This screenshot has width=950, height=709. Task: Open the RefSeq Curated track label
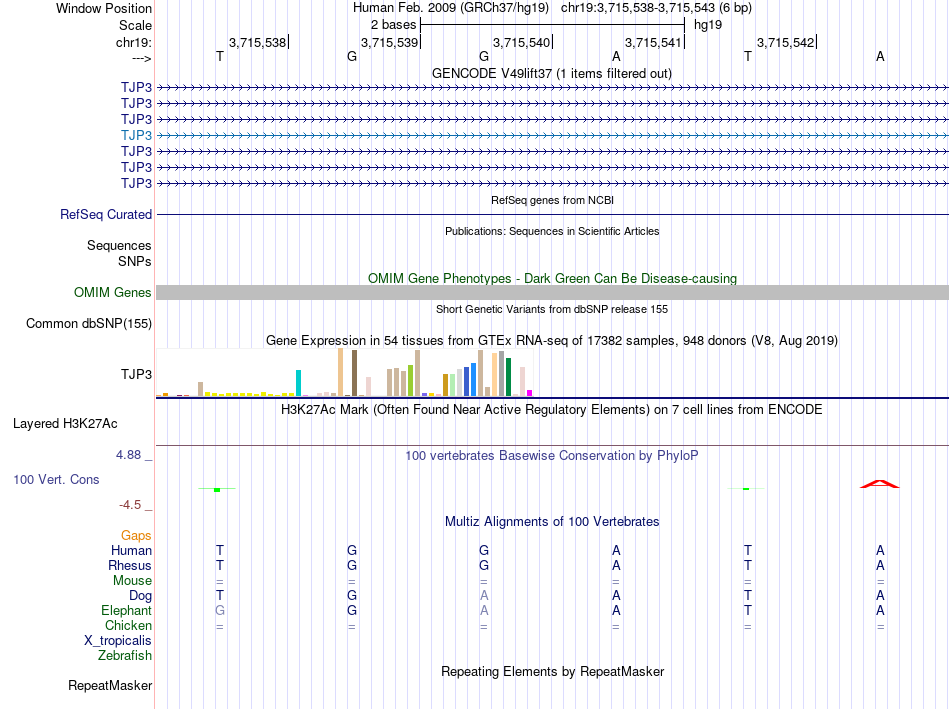click(x=105, y=215)
